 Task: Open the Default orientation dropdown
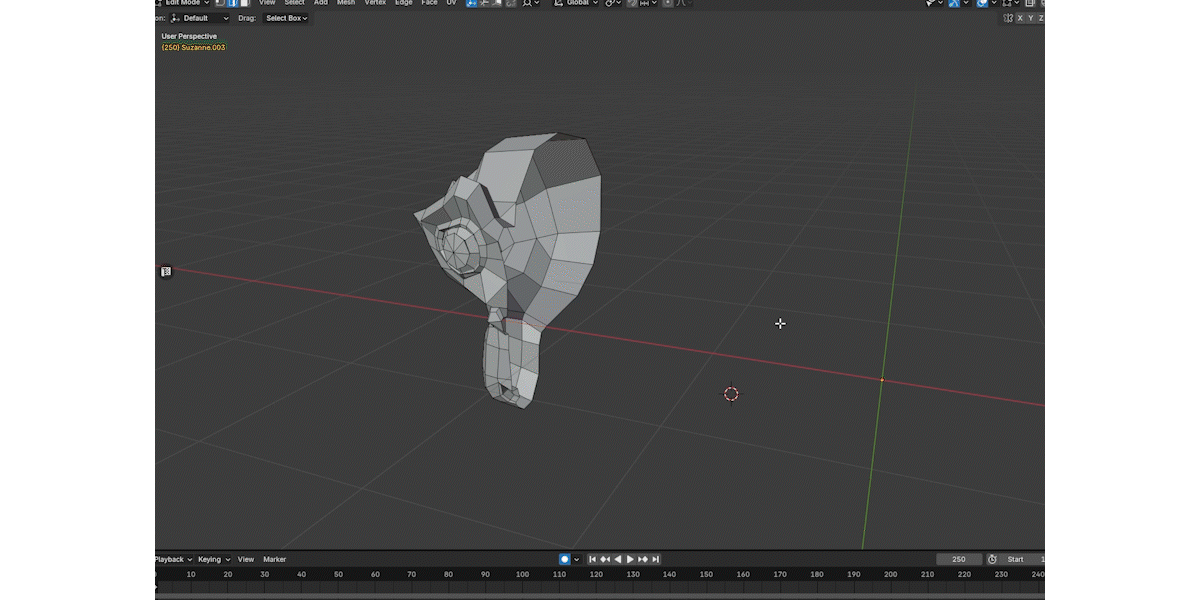[200, 18]
